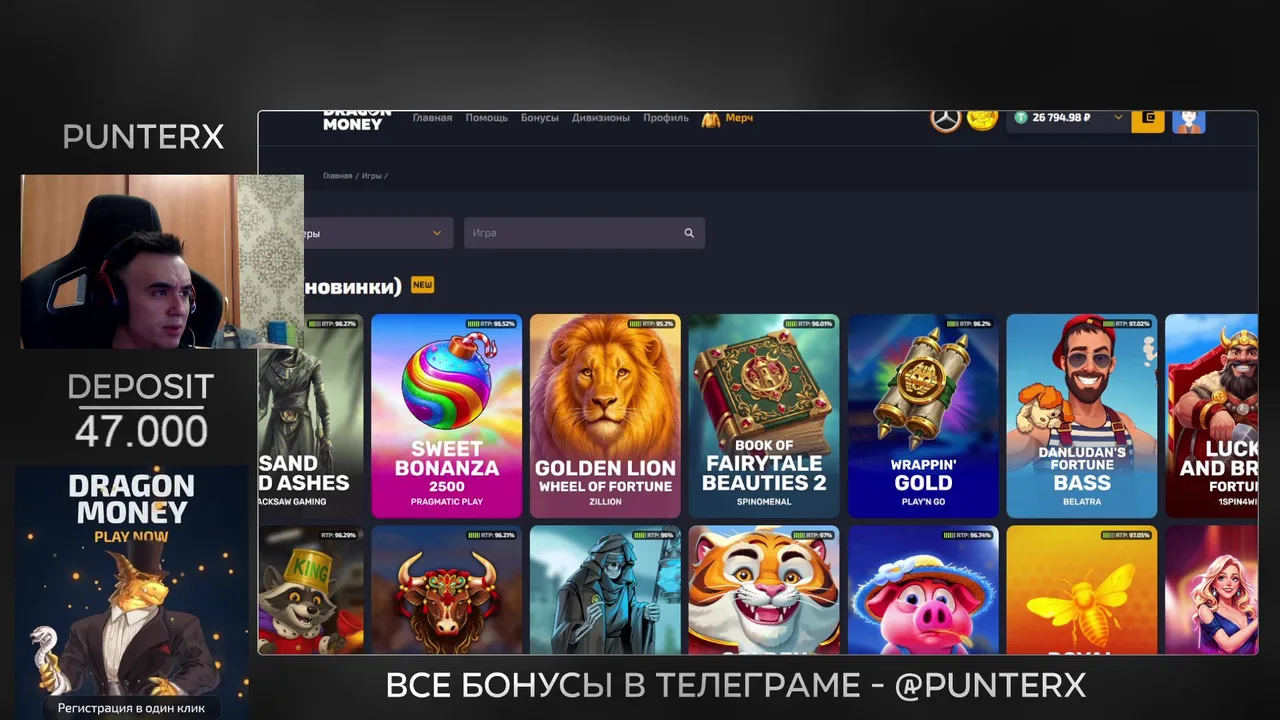
Task: Click RTP badge on Wrappin' Gold card
Action: [968, 324]
